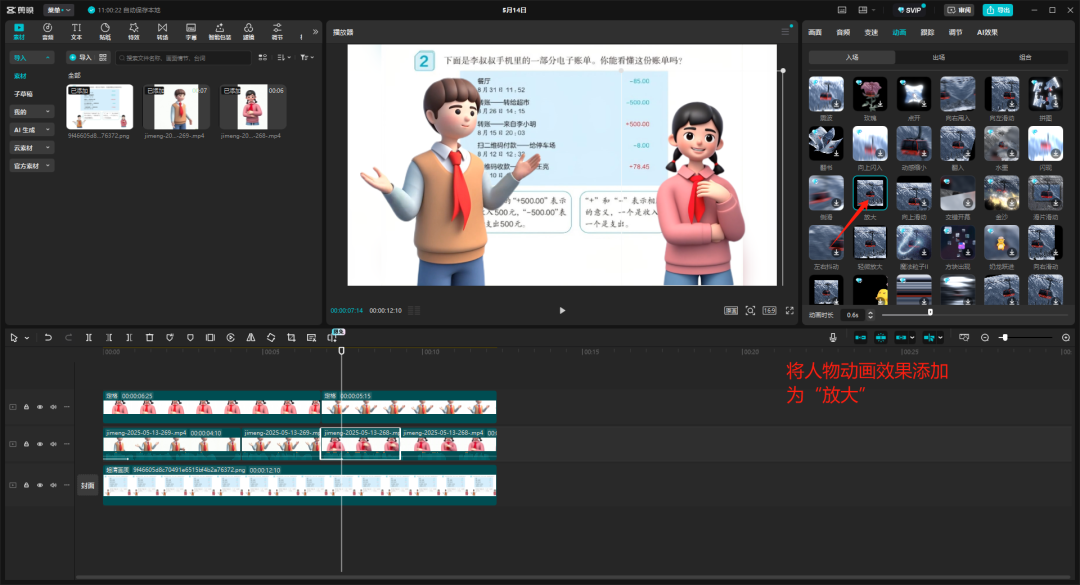Image resolution: width=1080 pixels, height=585 pixels.
Task: Expand the 我的 dropdown in the sidebar
Action: (31, 112)
